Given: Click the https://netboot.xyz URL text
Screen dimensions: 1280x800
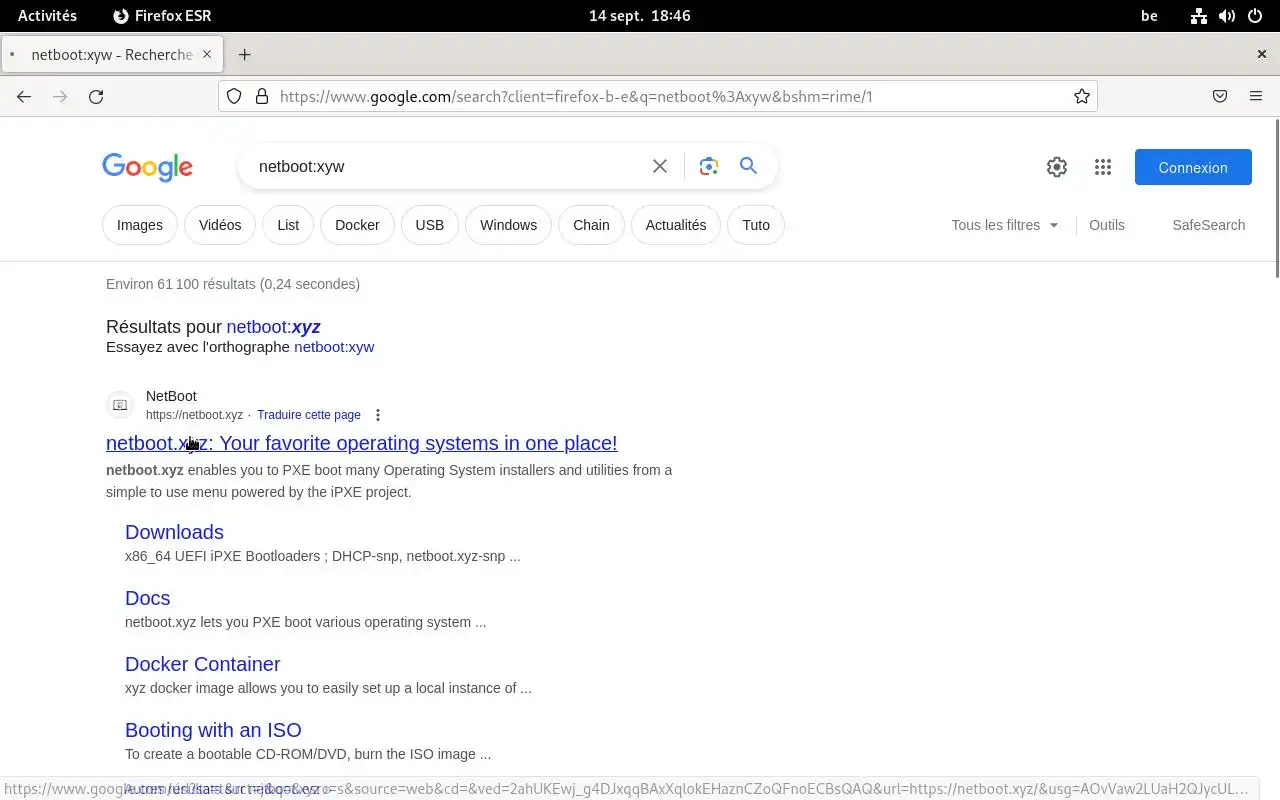Looking at the screenshot, I should pyautogui.click(x=194, y=415).
